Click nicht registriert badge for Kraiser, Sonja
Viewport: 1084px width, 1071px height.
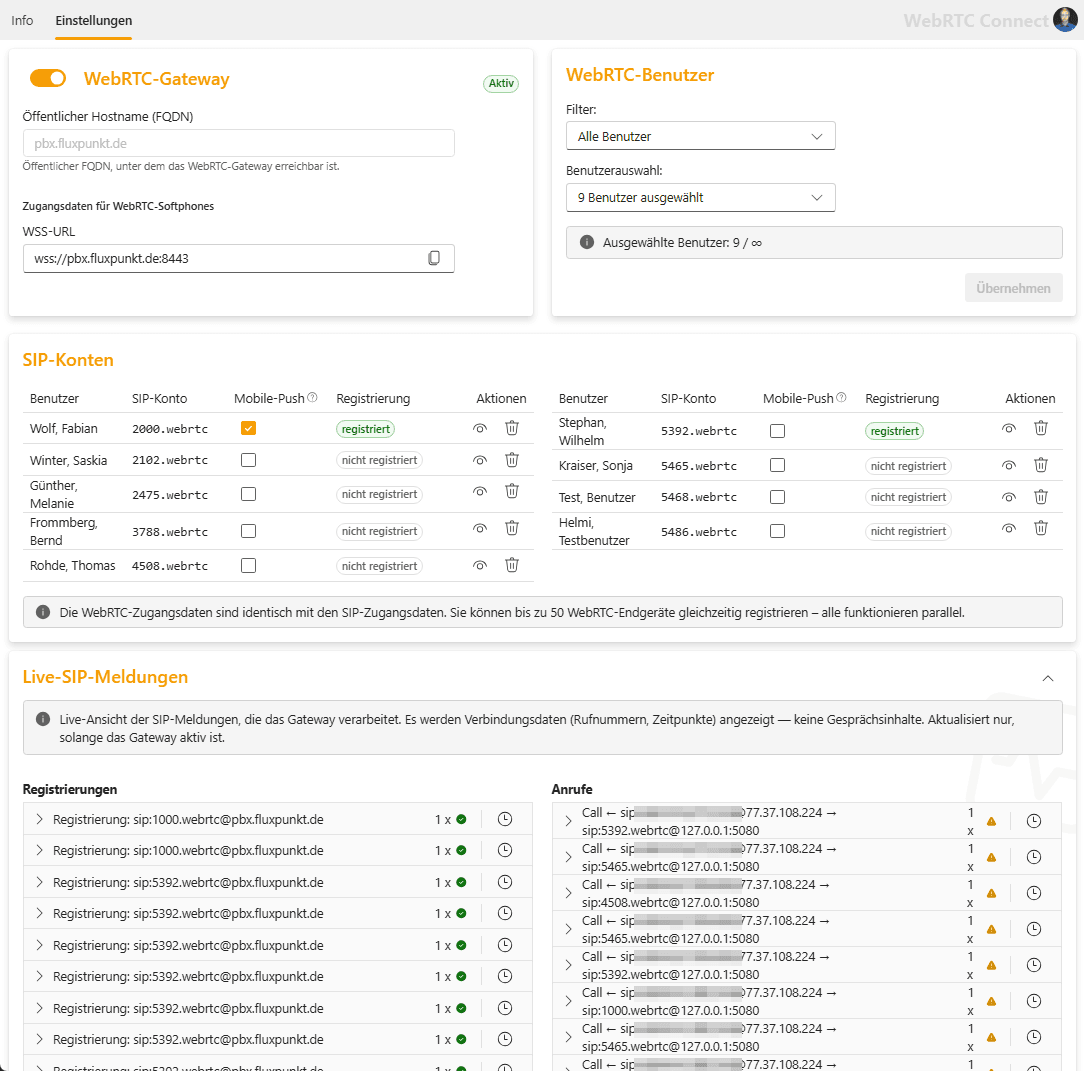coord(908,466)
